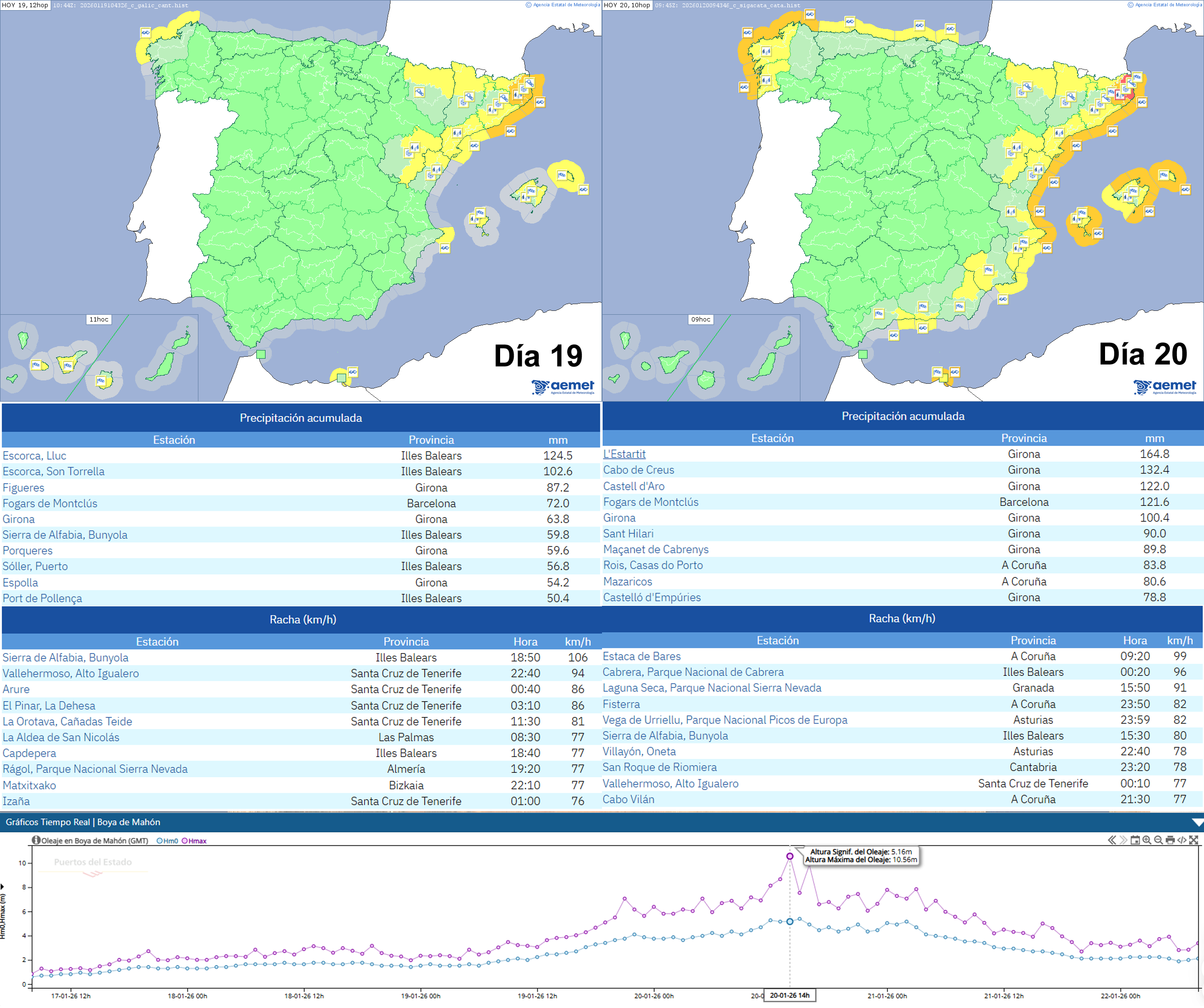Image resolution: width=1204 pixels, height=1008 pixels.
Task: Open the chart embed code view
Action: [1182, 841]
